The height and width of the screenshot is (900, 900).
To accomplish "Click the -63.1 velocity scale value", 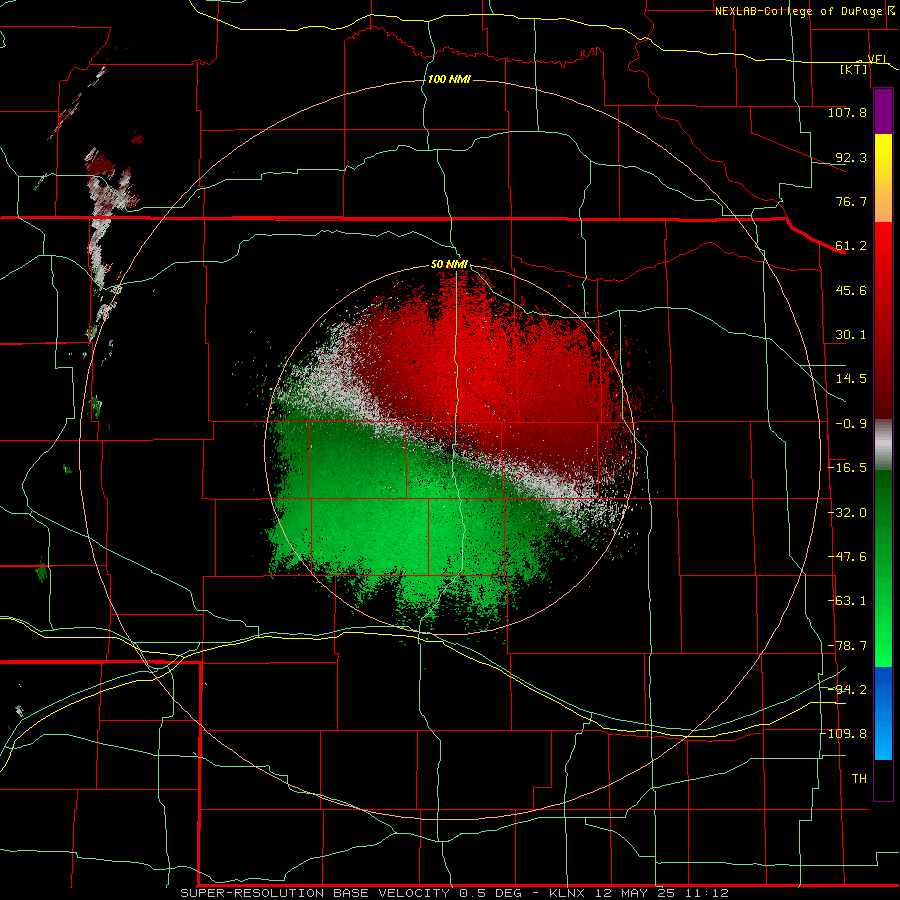I will pyautogui.click(x=847, y=601).
